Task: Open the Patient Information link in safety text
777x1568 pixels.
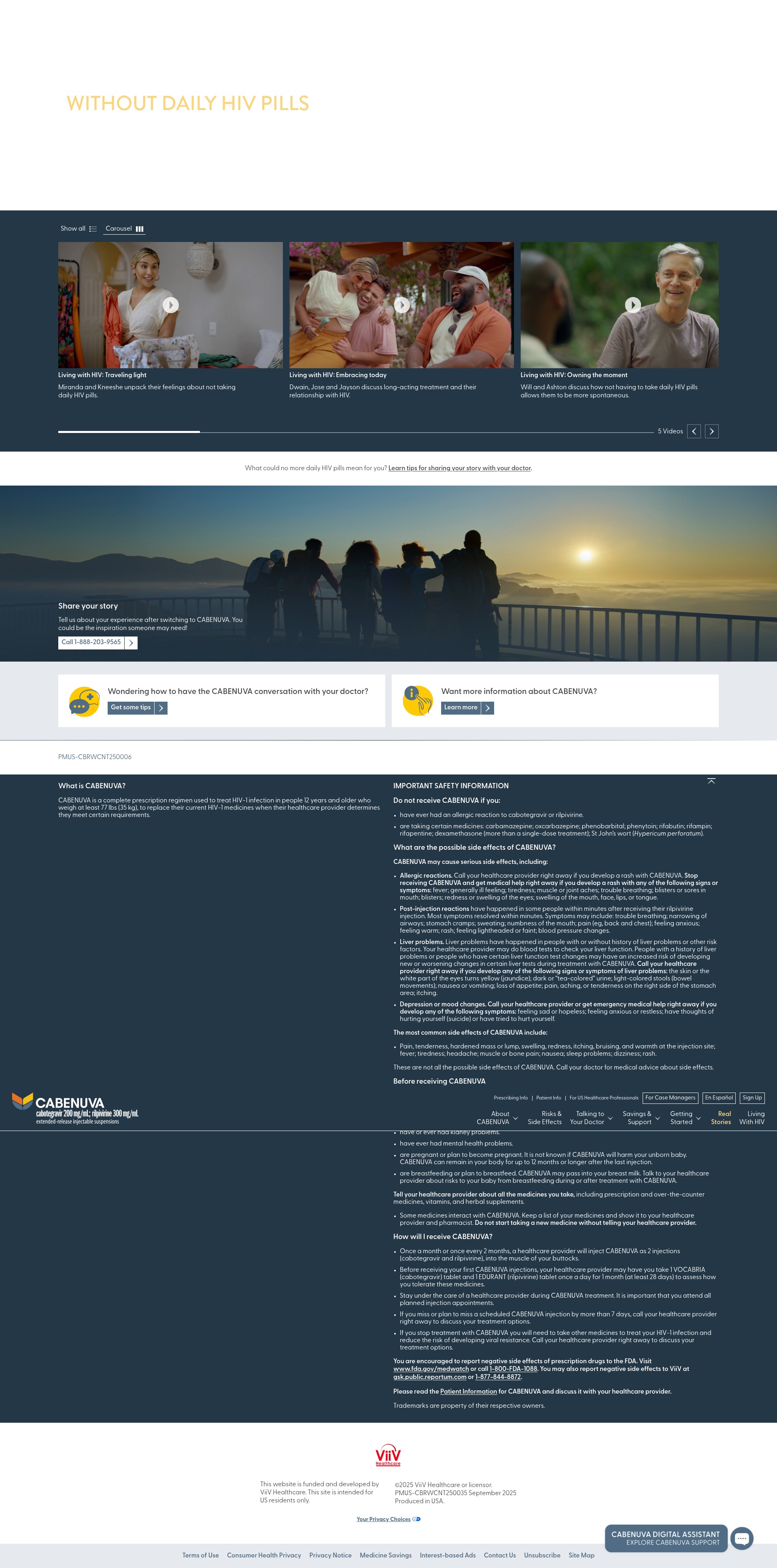Action: [468, 1392]
